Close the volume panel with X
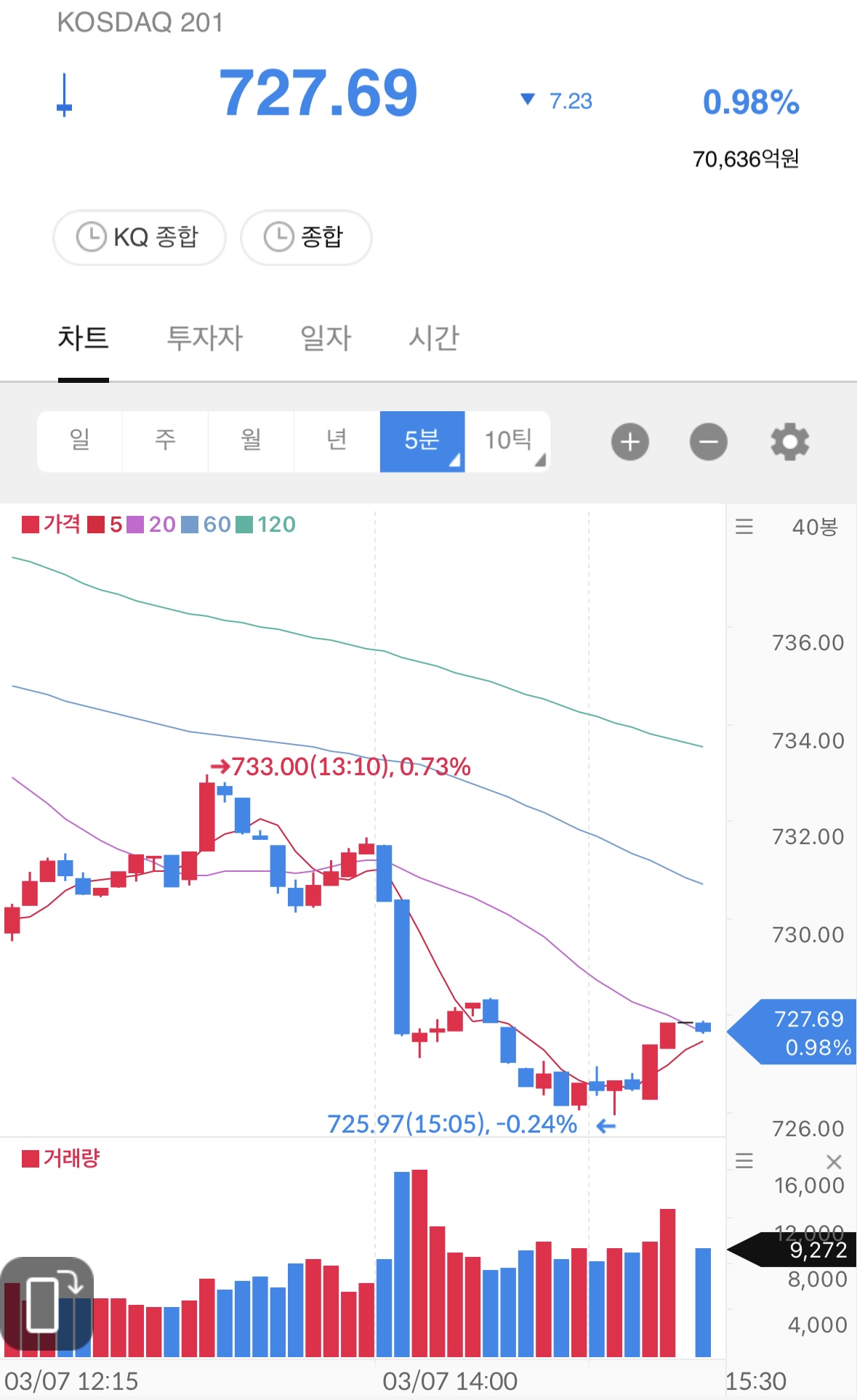 pos(834,1162)
